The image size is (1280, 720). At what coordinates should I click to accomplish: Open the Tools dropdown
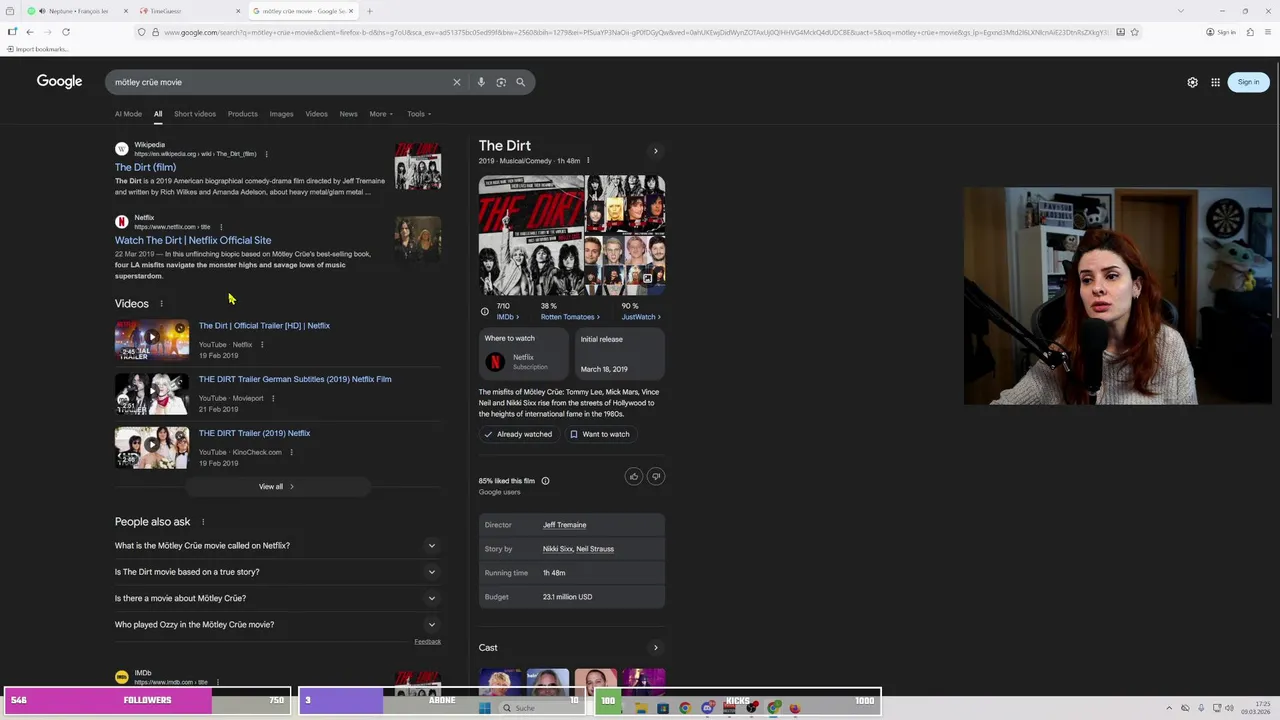tap(419, 114)
